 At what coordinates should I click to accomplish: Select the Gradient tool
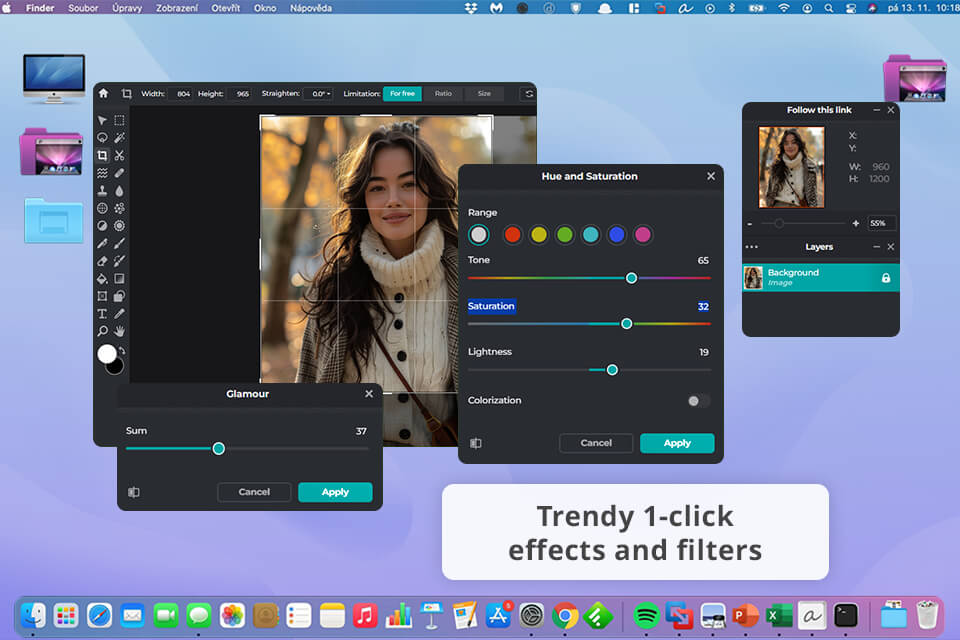pos(119,279)
